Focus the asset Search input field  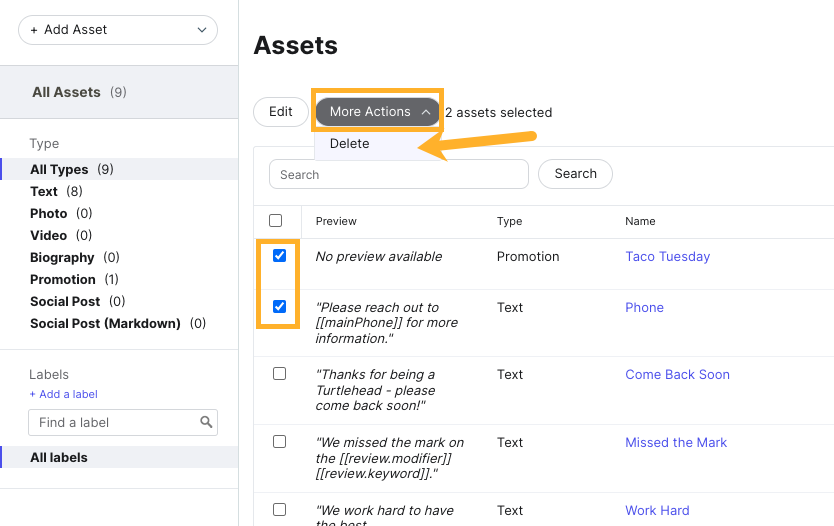tap(398, 174)
